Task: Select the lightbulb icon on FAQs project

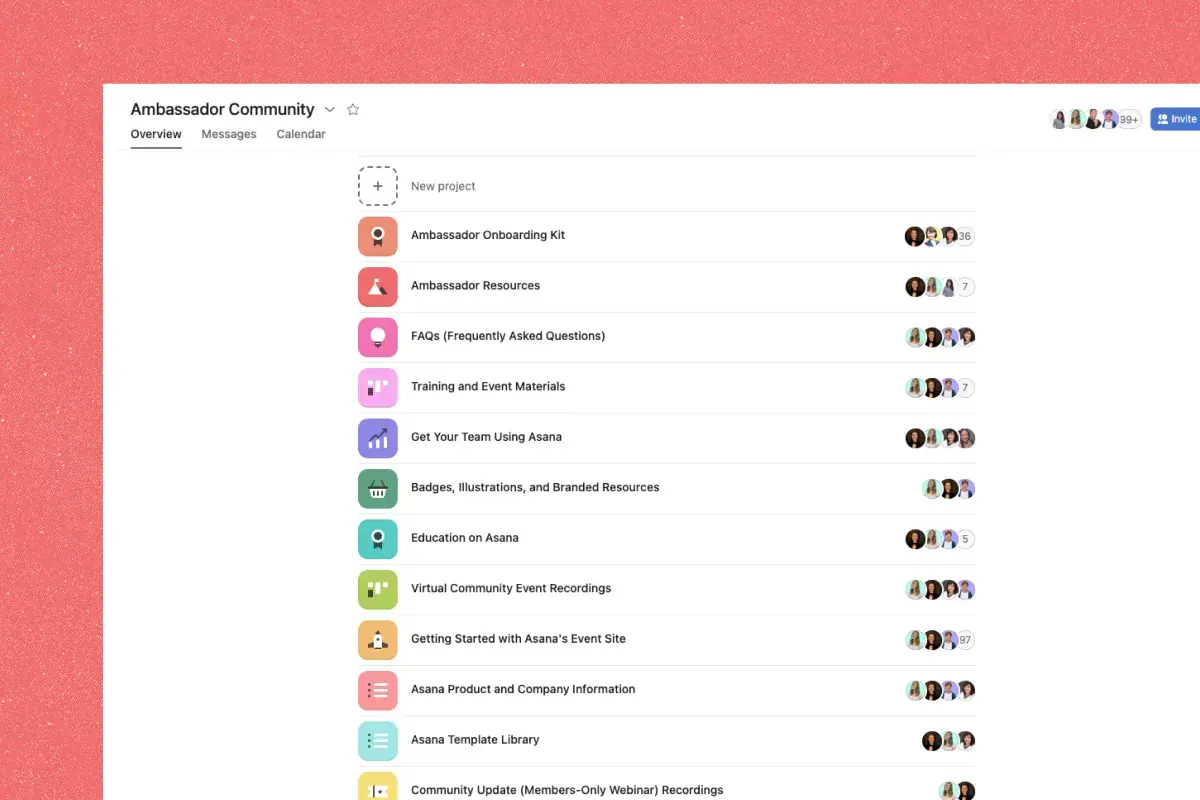Action: tap(377, 337)
